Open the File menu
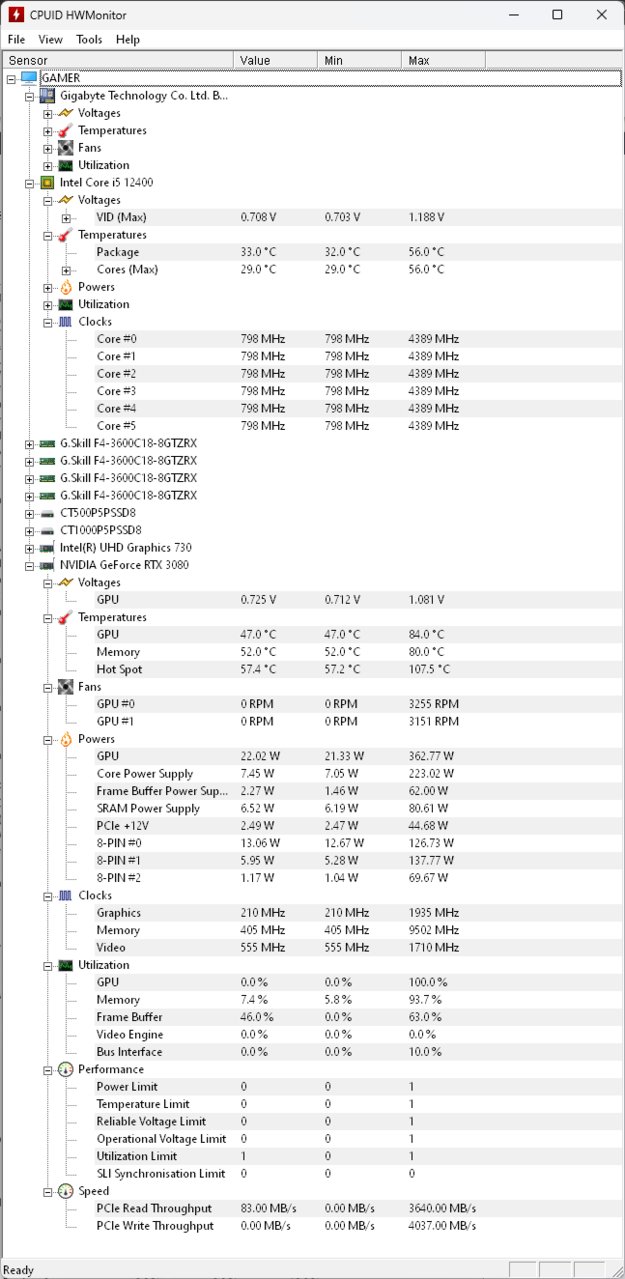625x1279 pixels. pos(16,39)
